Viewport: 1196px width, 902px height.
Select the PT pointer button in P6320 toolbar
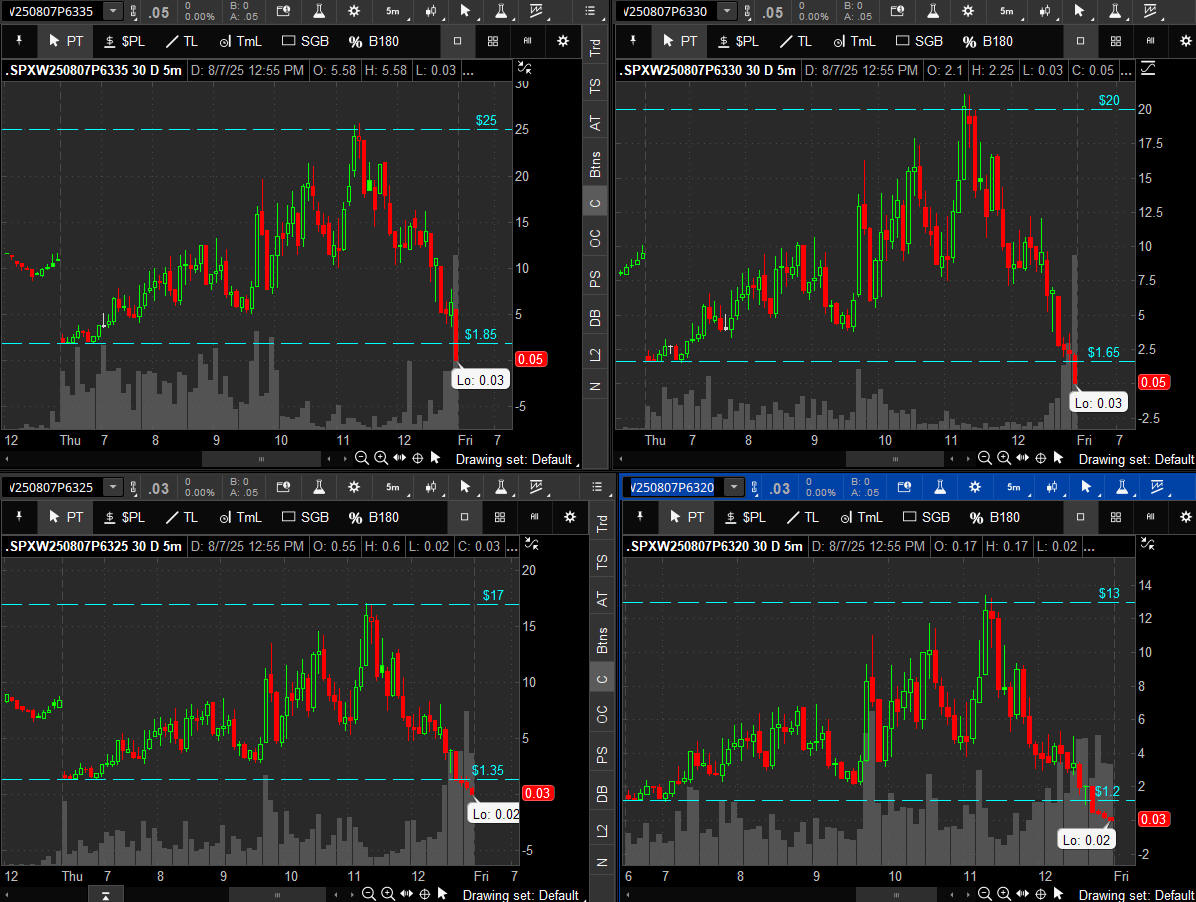688,517
